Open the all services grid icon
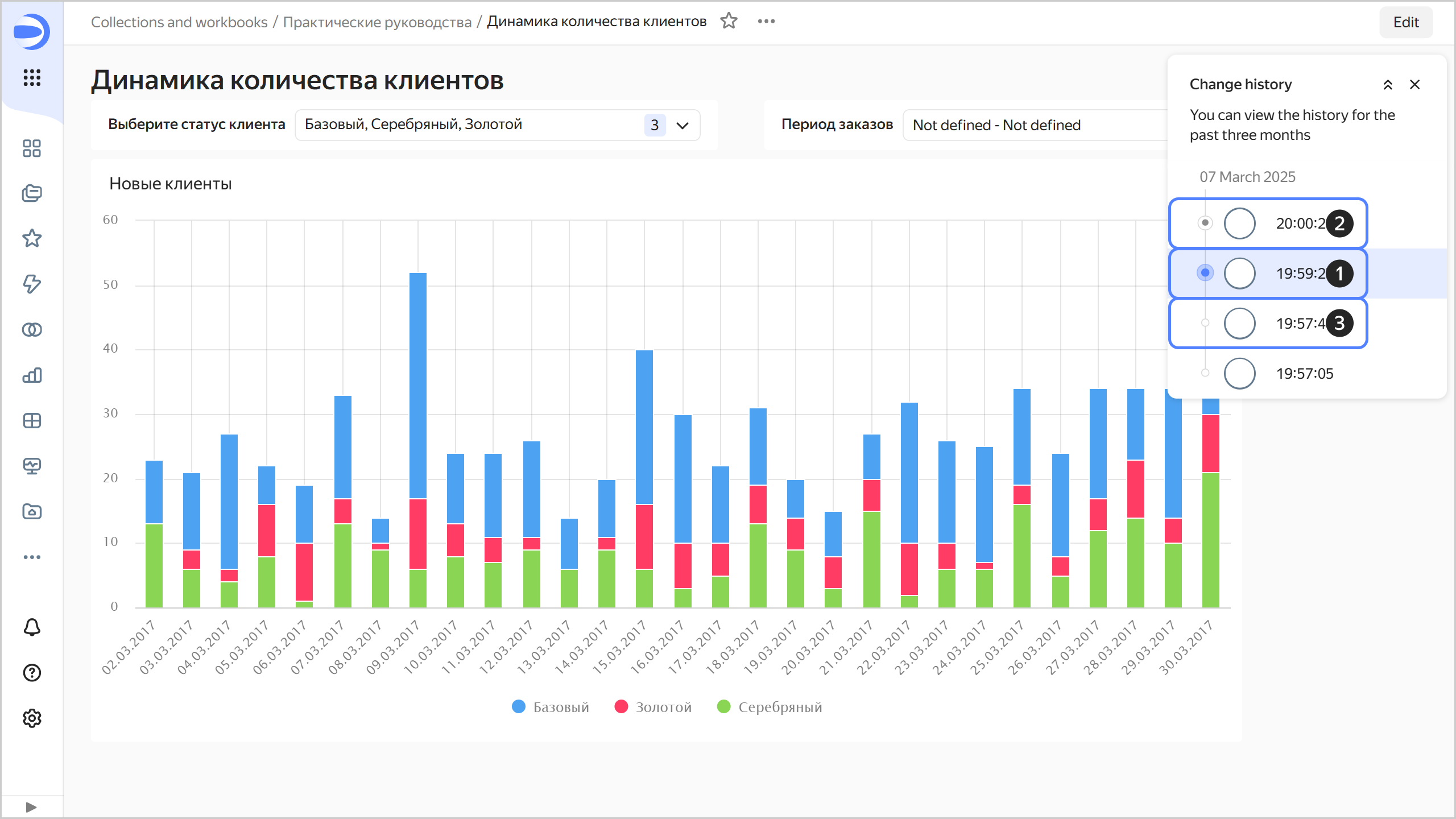This screenshot has height=819, width=1456. 32,77
